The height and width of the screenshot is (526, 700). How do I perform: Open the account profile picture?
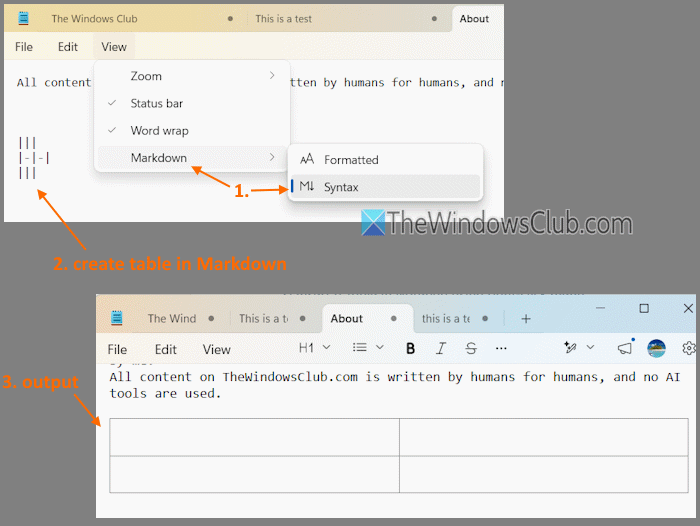pyautogui.click(x=656, y=348)
